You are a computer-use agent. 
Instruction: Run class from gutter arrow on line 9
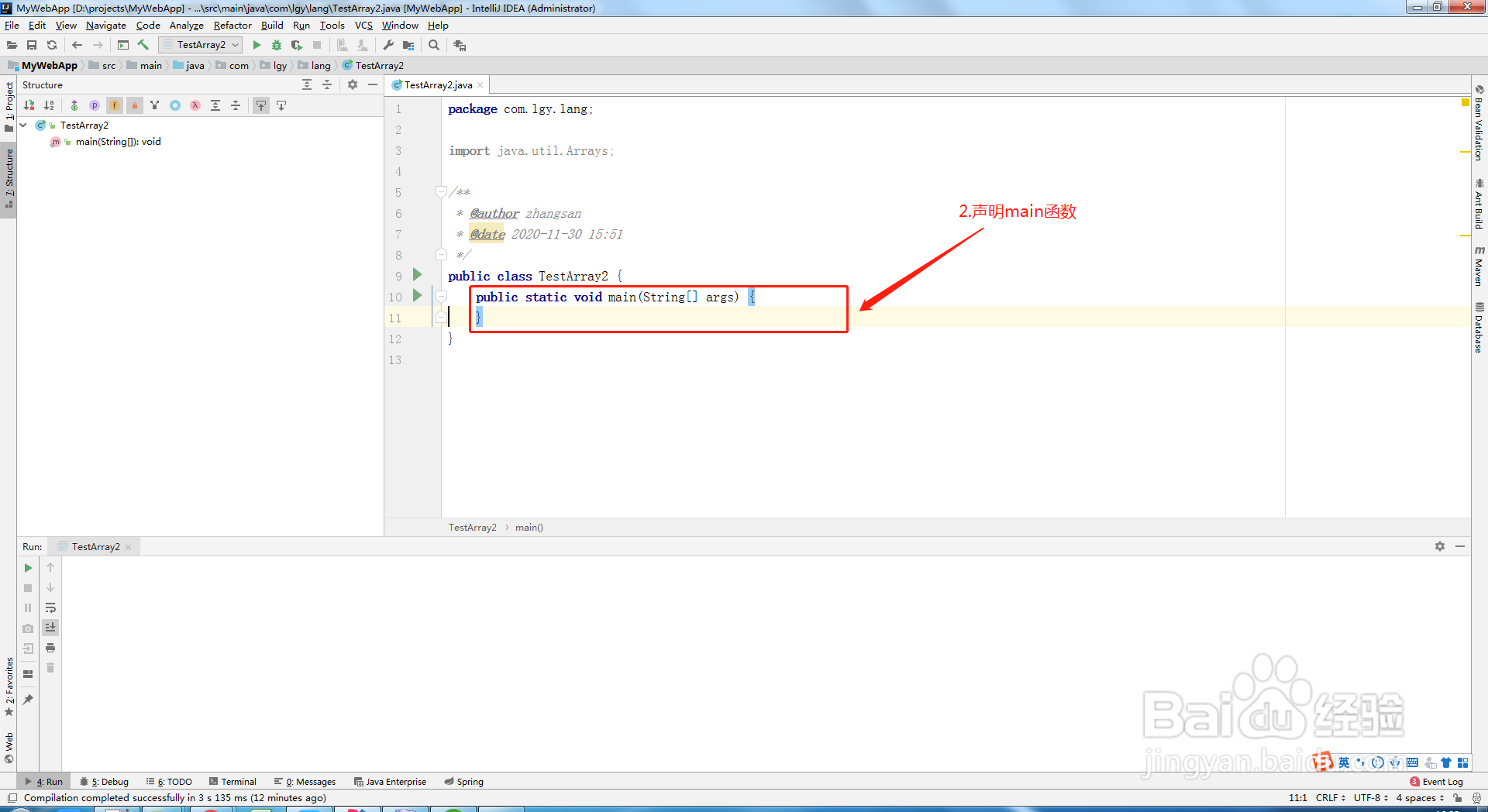(x=417, y=275)
